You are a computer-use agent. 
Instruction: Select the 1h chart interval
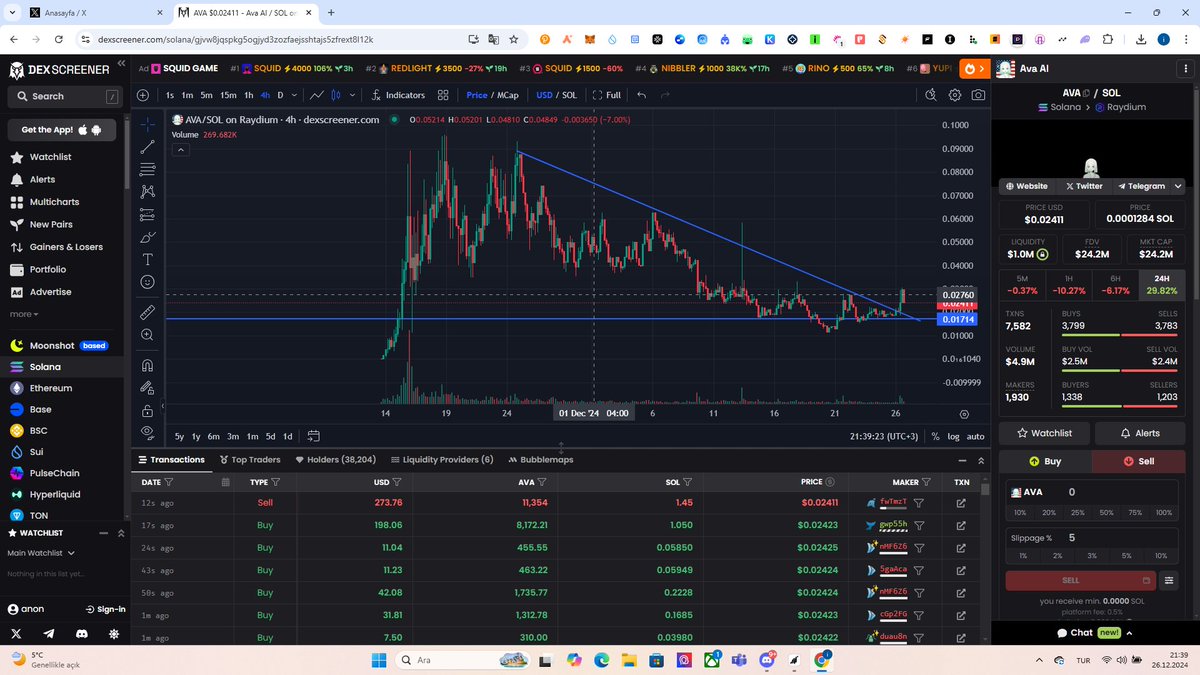247,95
